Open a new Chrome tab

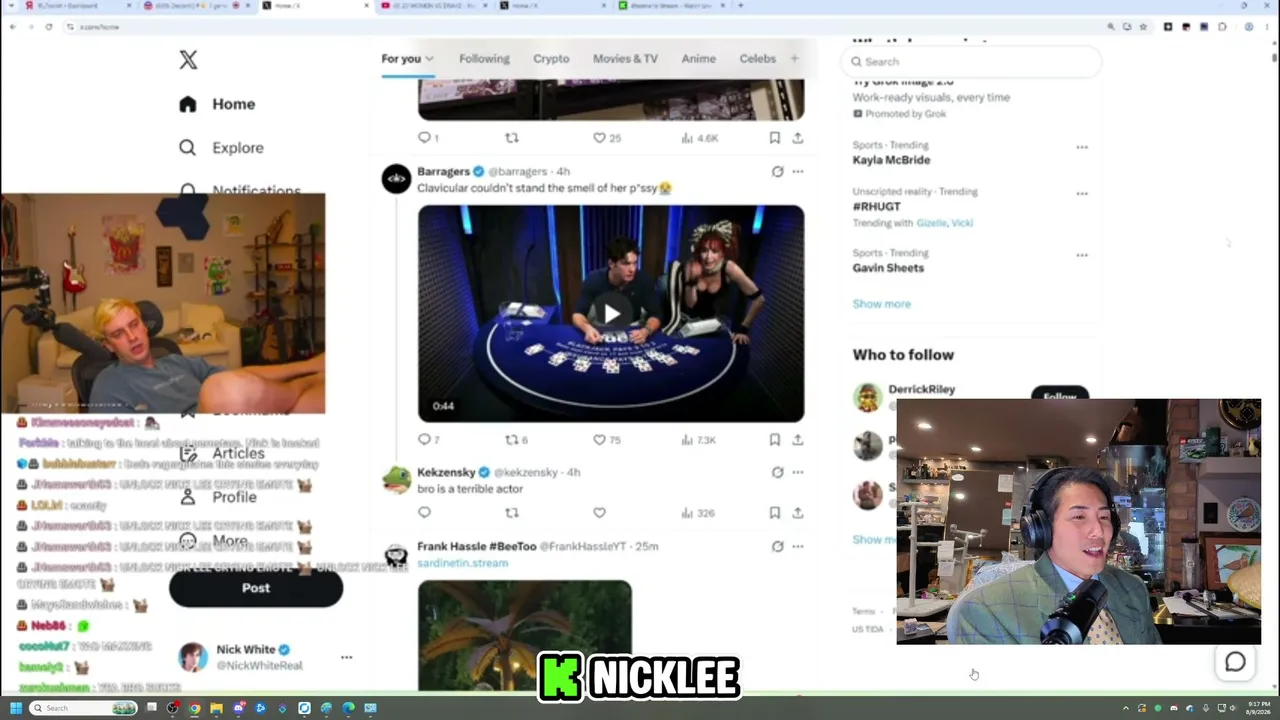click(740, 6)
